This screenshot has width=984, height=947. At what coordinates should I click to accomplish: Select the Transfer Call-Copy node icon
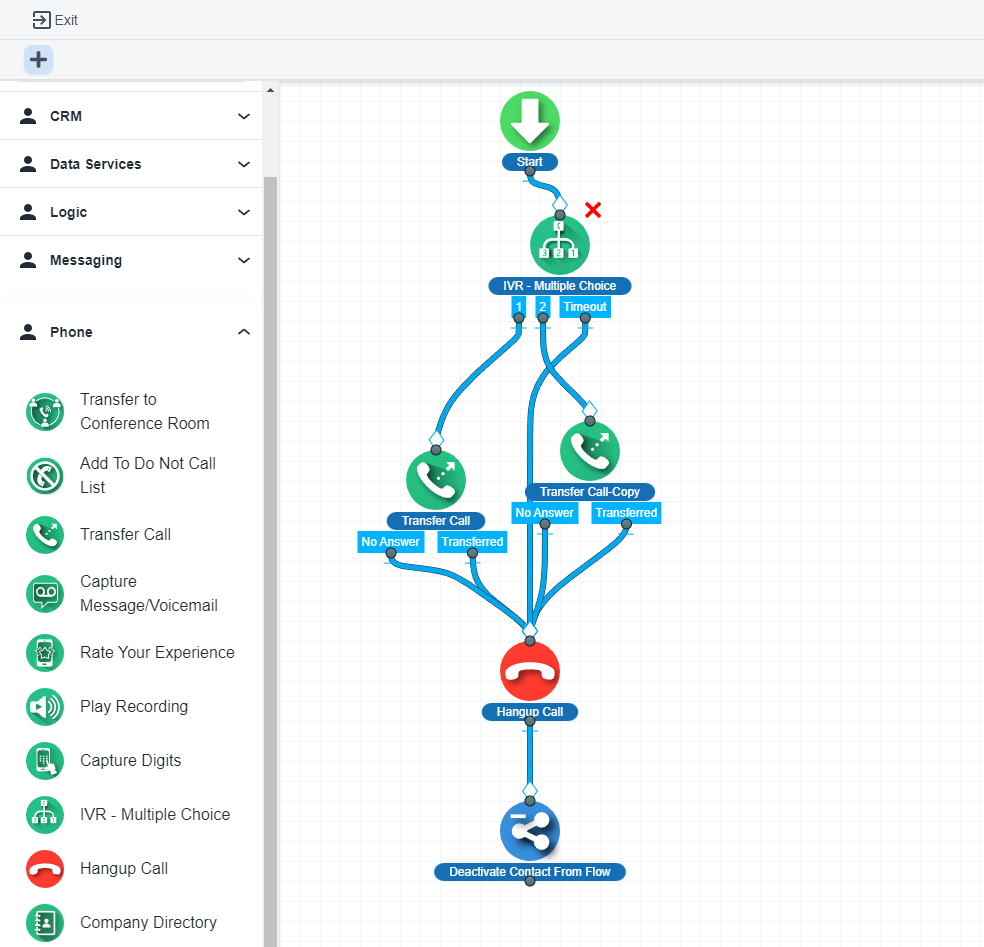point(590,451)
